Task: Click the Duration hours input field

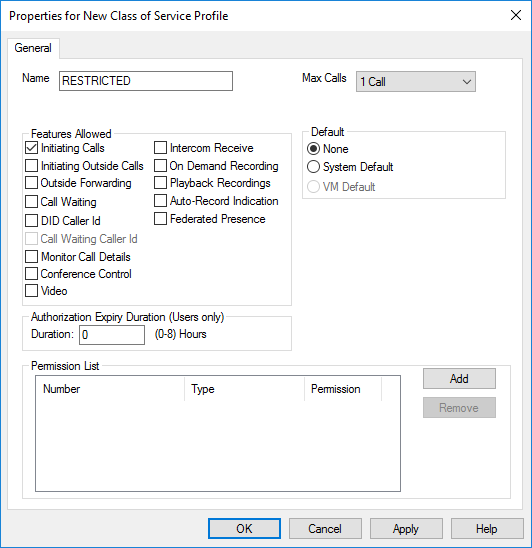Action: [x=112, y=335]
